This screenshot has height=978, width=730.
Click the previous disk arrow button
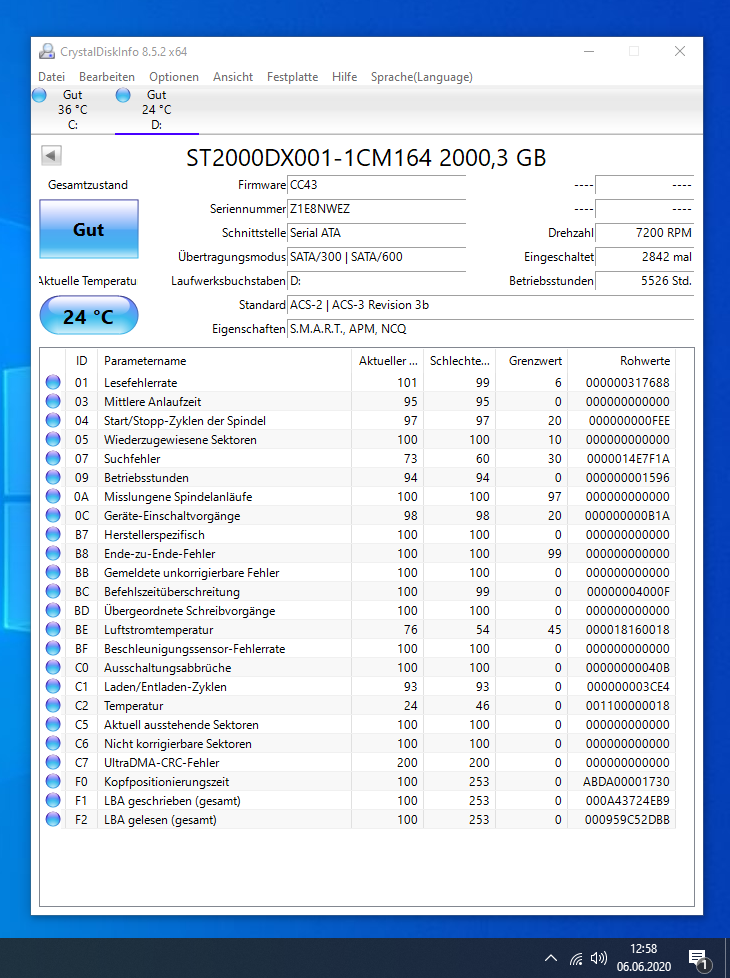pos(51,155)
